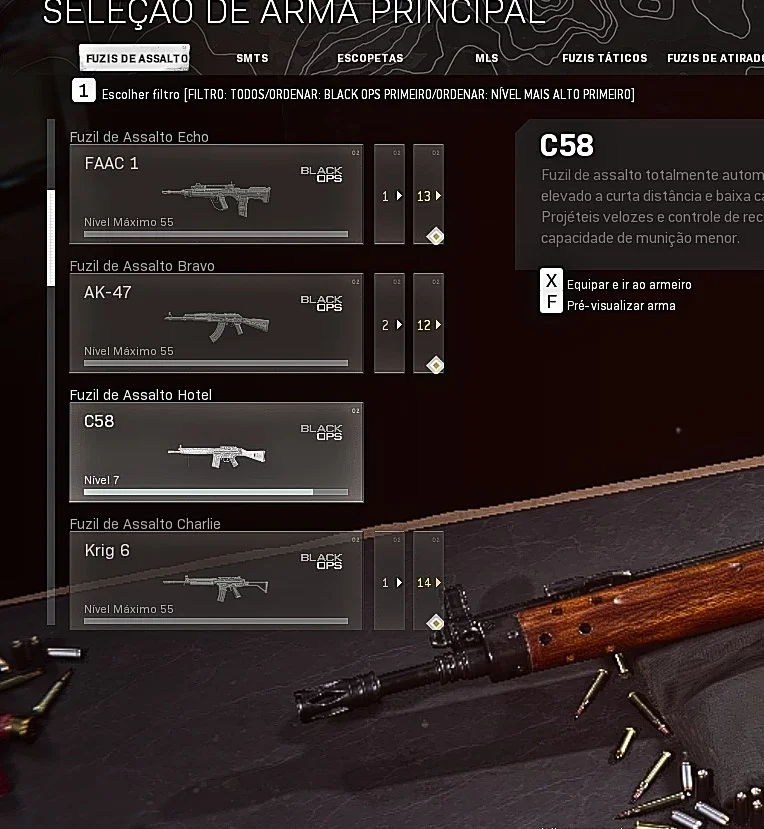
Task: Click the Black Ops logo on Krig 6
Action: (321, 561)
